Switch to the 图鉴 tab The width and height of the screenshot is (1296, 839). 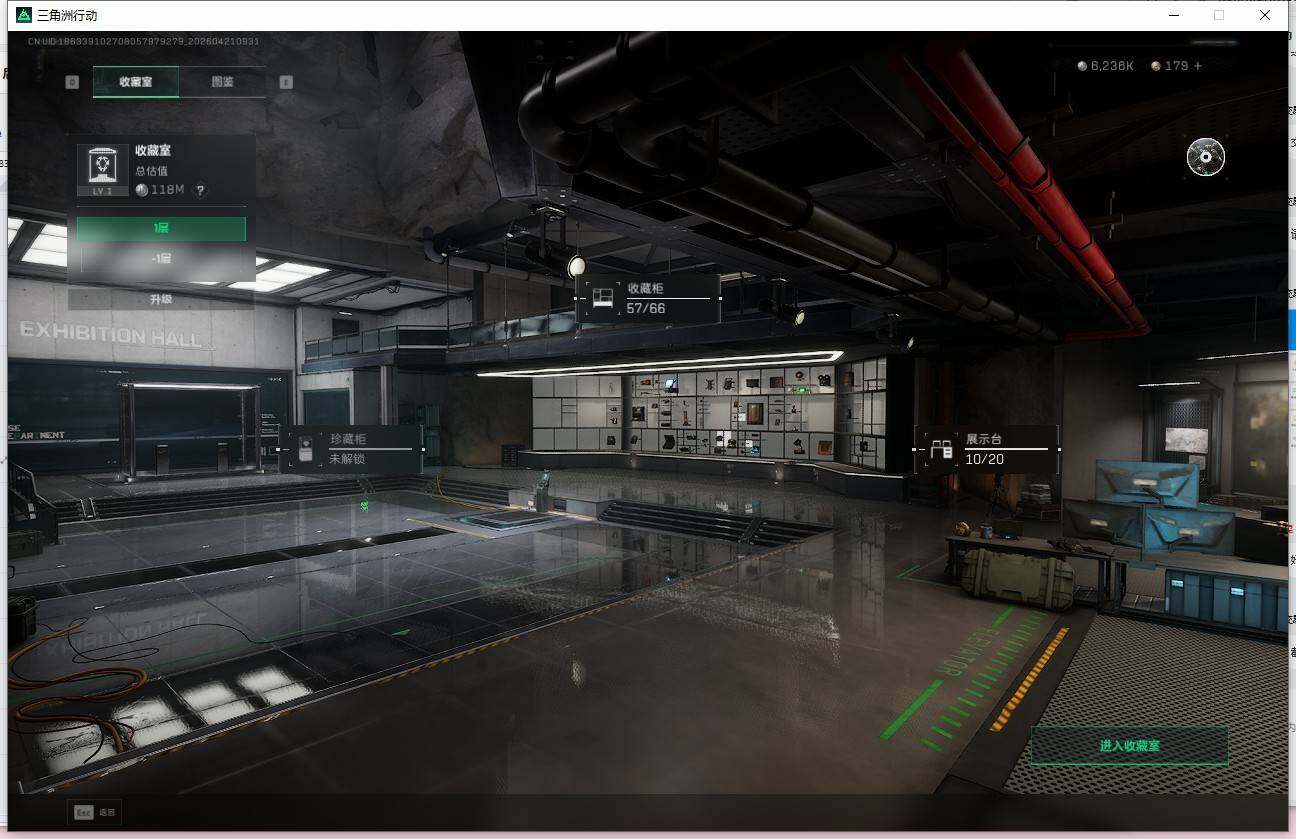coord(222,82)
